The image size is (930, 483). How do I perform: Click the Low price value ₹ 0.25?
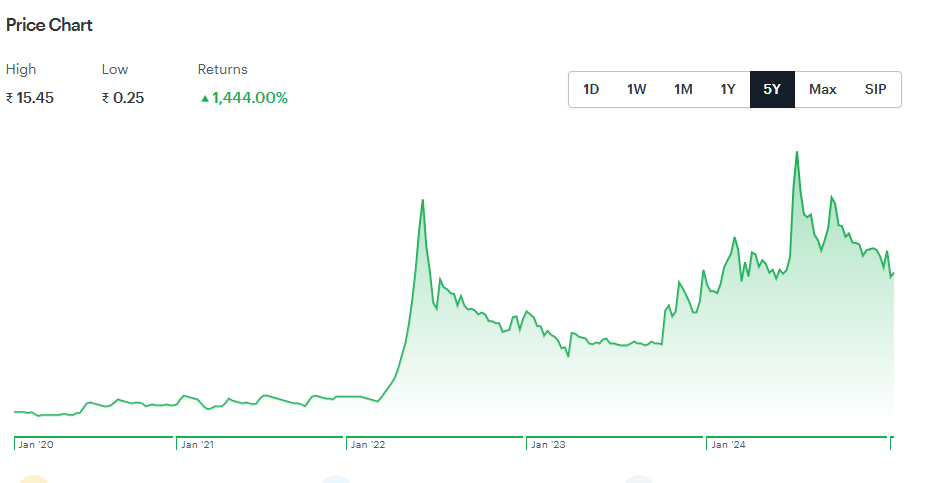click(x=123, y=98)
